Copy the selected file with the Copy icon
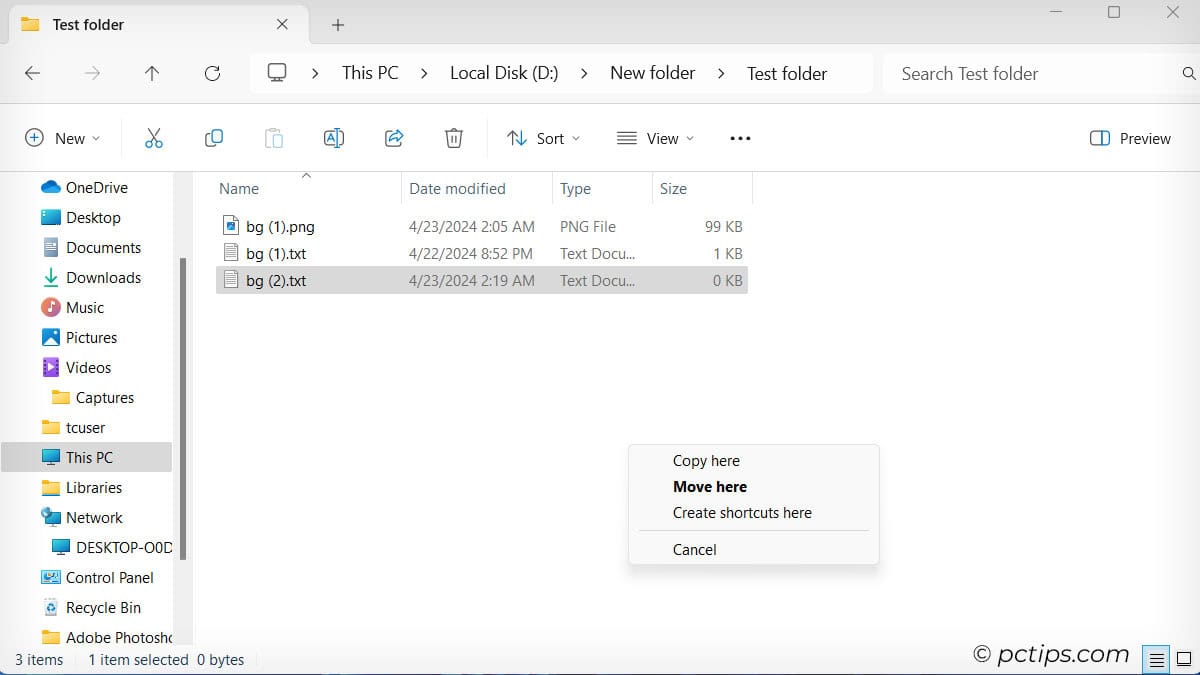 point(213,138)
